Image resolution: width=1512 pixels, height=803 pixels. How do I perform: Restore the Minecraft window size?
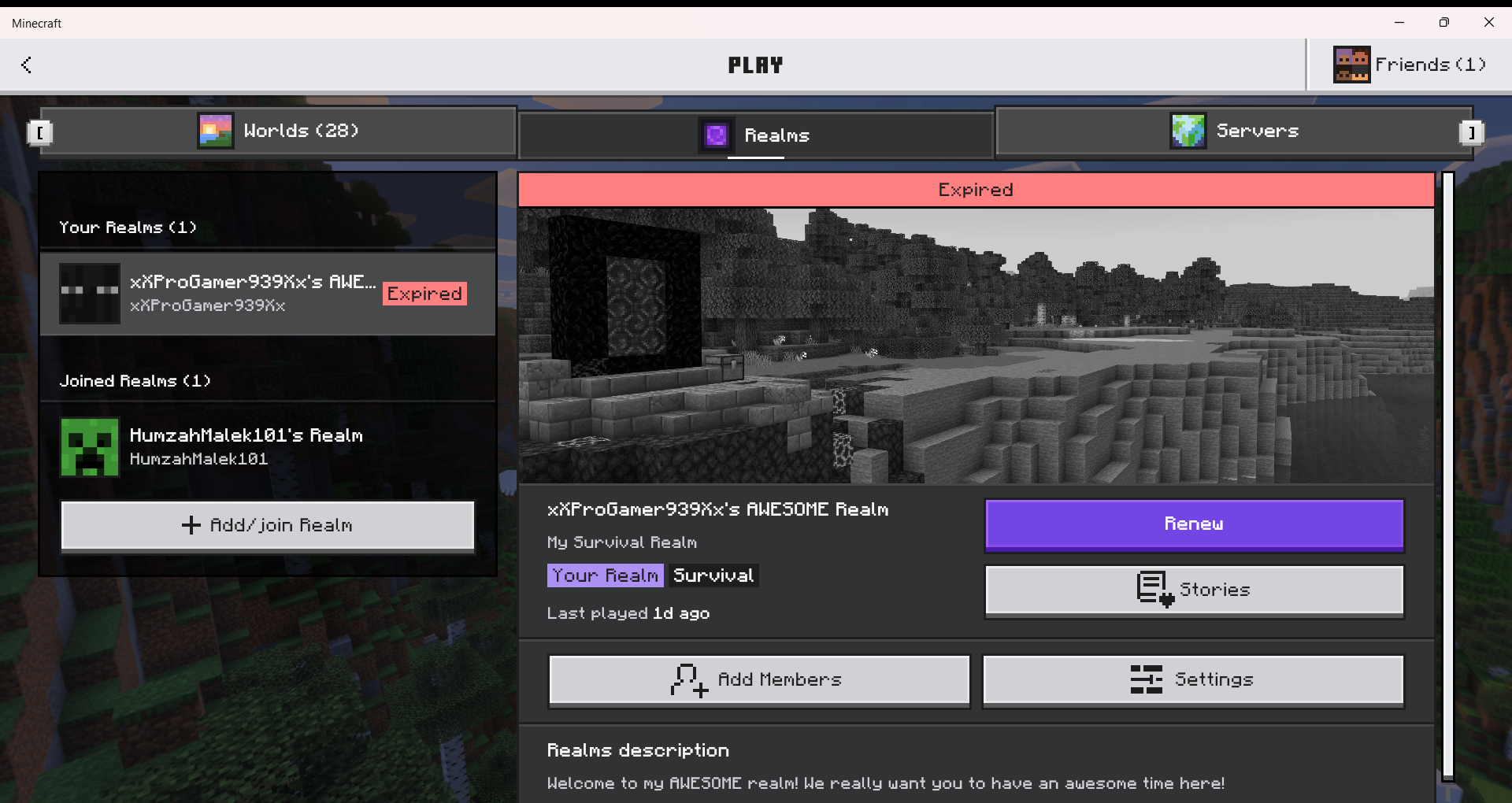[x=1443, y=22]
